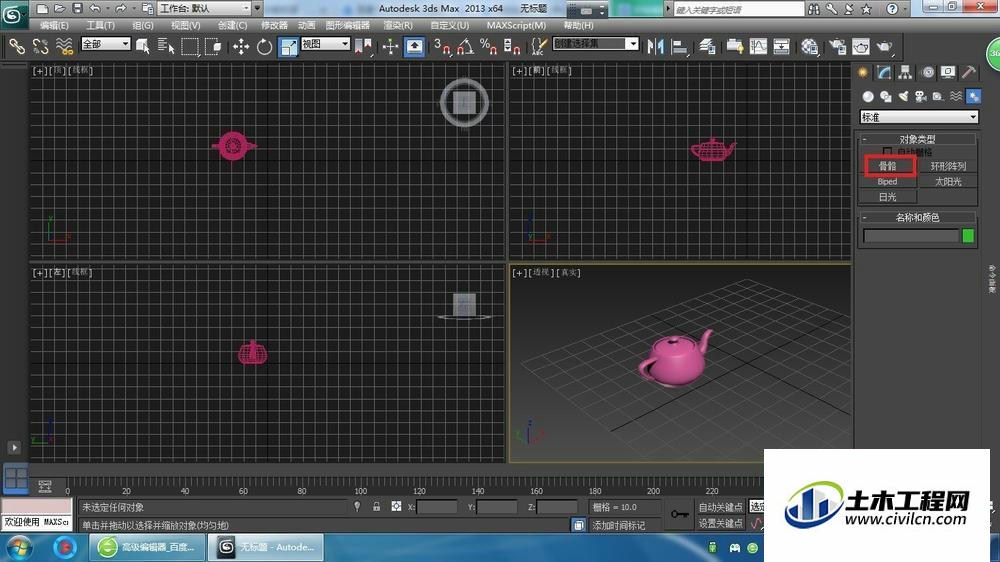Click the 设置关键点 set key button
The image size is (1000, 562).
point(720,523)
